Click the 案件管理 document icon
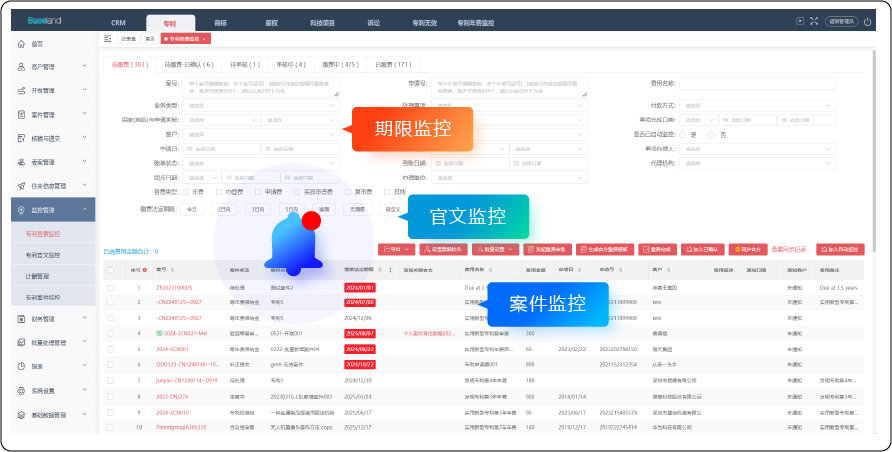 22,115
